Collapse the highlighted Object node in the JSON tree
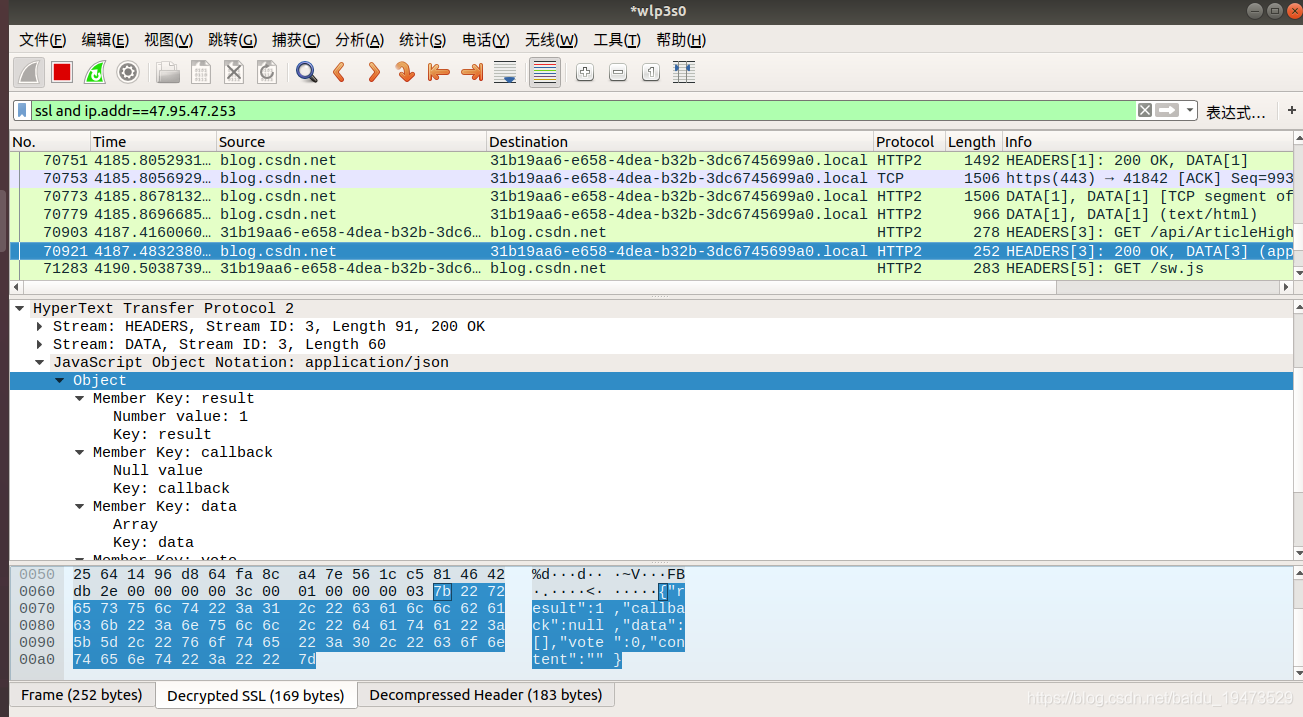The height and width of the screenshot is (717, 1303). 59,380
